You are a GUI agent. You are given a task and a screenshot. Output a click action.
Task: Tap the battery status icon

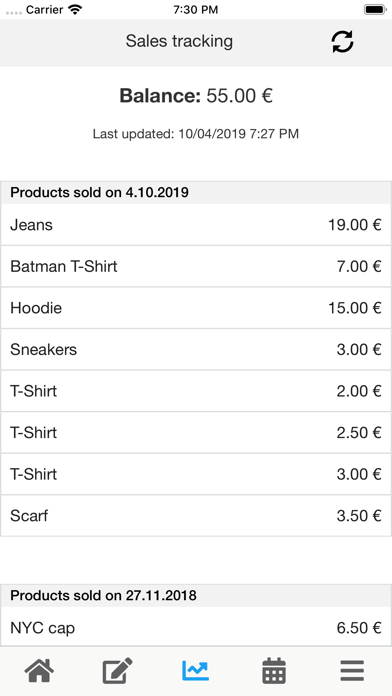(375, 9)
